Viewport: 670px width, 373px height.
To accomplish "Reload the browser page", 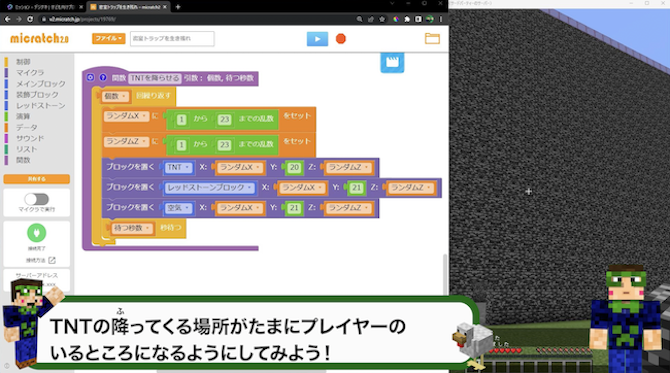I will pyautogui.click(x=30, y=19).
